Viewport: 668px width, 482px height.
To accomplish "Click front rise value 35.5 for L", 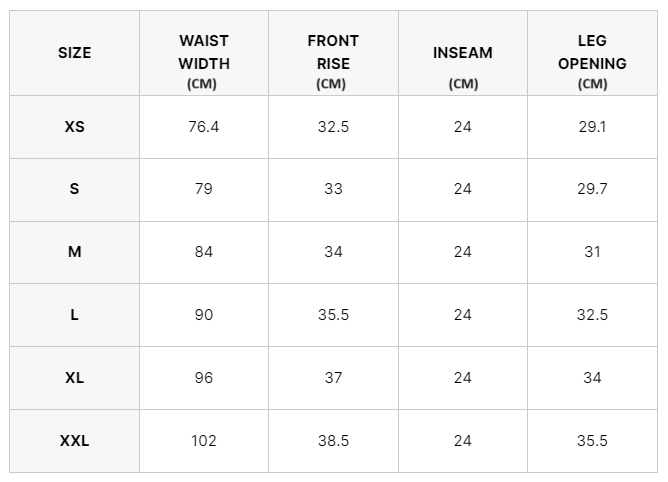I will click(333, 315).
